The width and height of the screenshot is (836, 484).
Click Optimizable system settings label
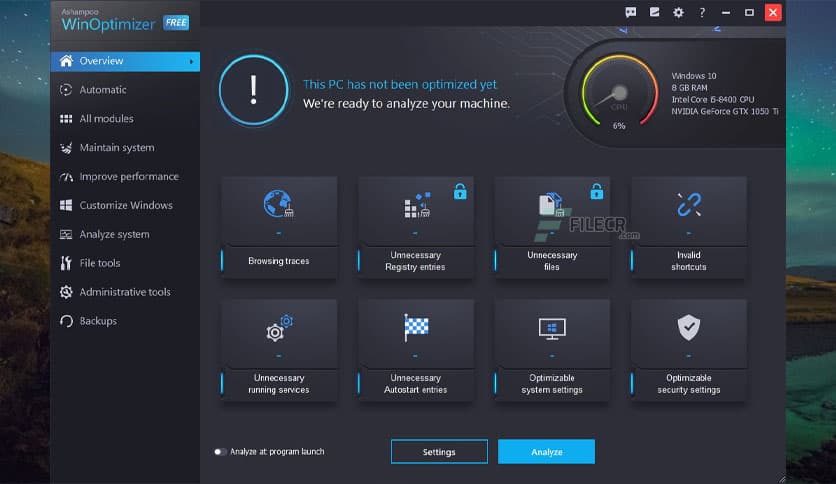click(x=552, y=384)
